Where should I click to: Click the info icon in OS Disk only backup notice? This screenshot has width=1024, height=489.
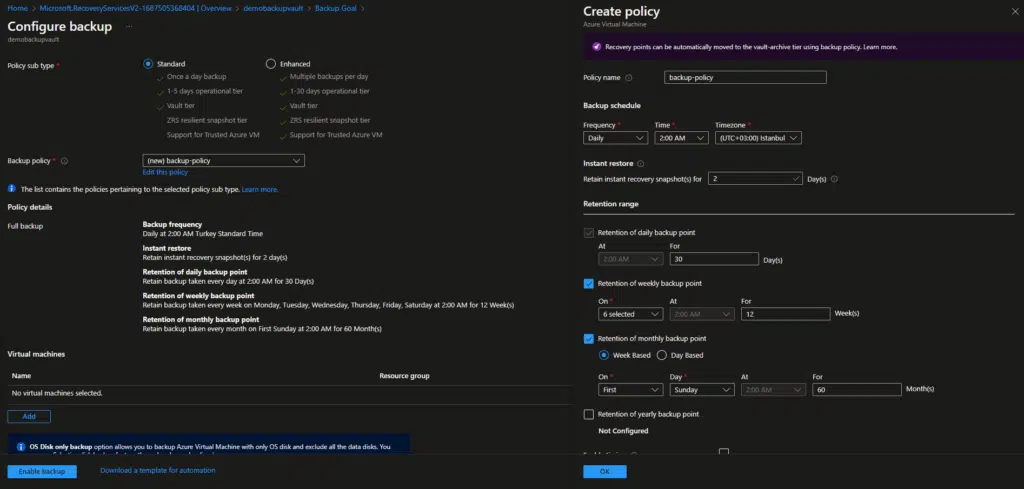point(21,447)
